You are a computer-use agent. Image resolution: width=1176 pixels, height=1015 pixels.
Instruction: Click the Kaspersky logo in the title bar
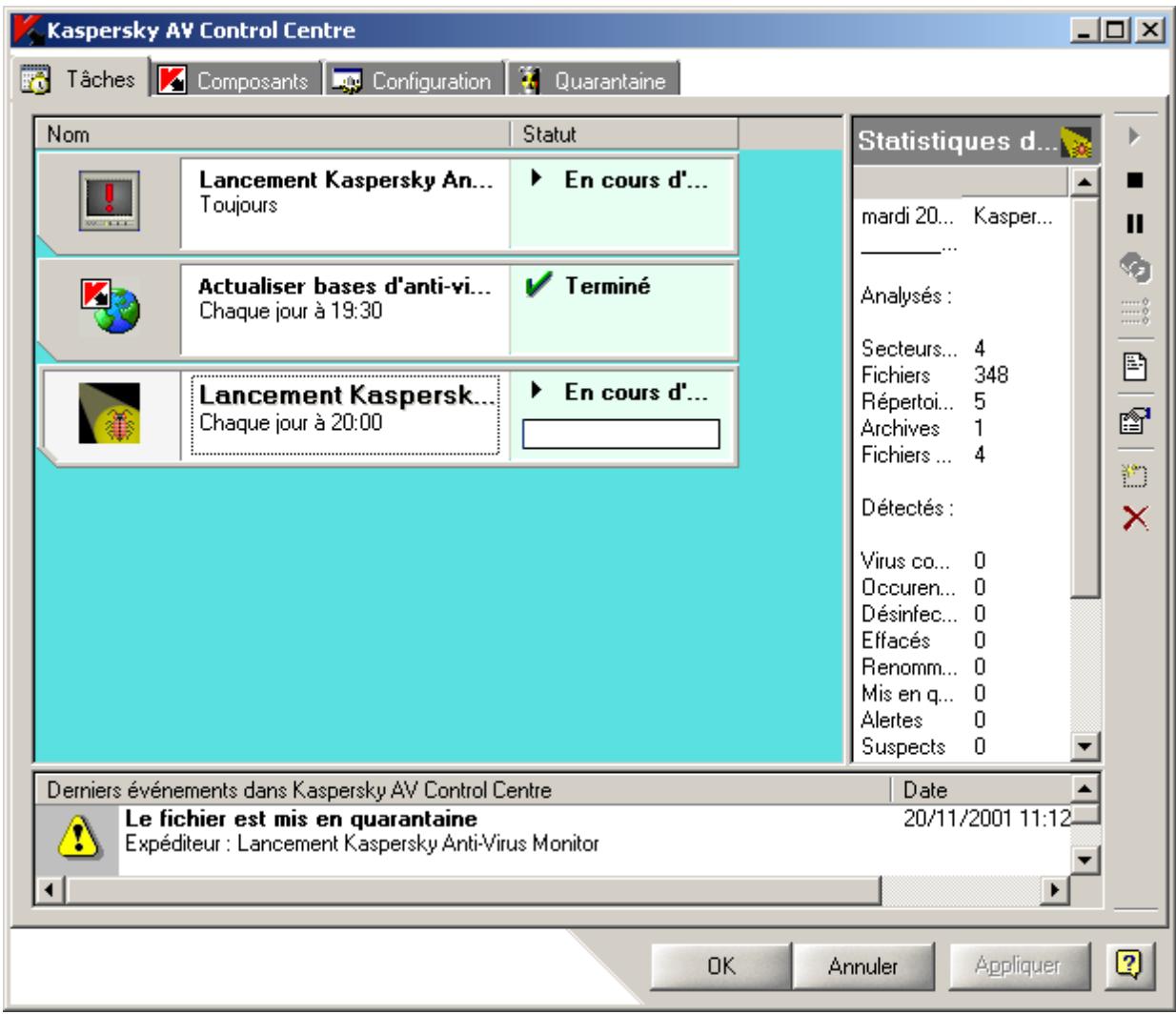coord(30,30)
